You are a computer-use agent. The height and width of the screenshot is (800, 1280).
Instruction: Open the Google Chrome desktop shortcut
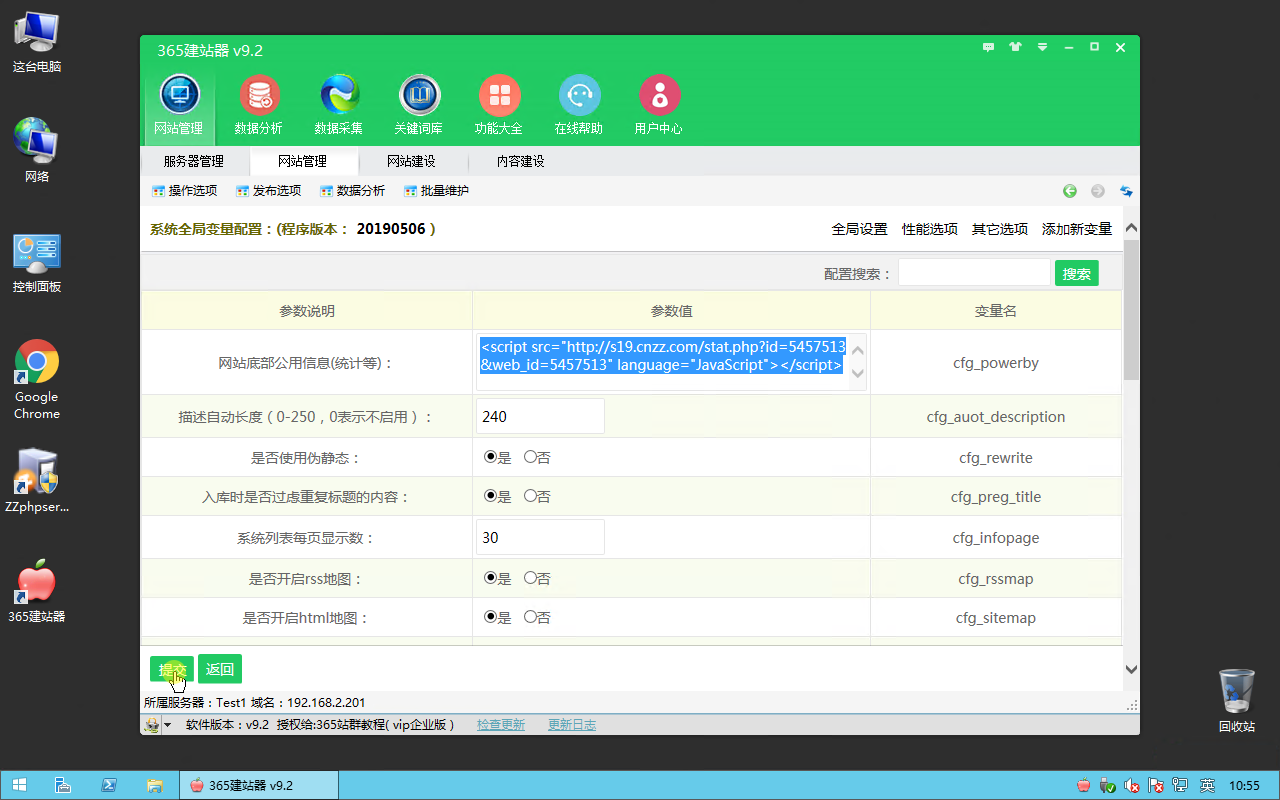(x=37, y=380)
